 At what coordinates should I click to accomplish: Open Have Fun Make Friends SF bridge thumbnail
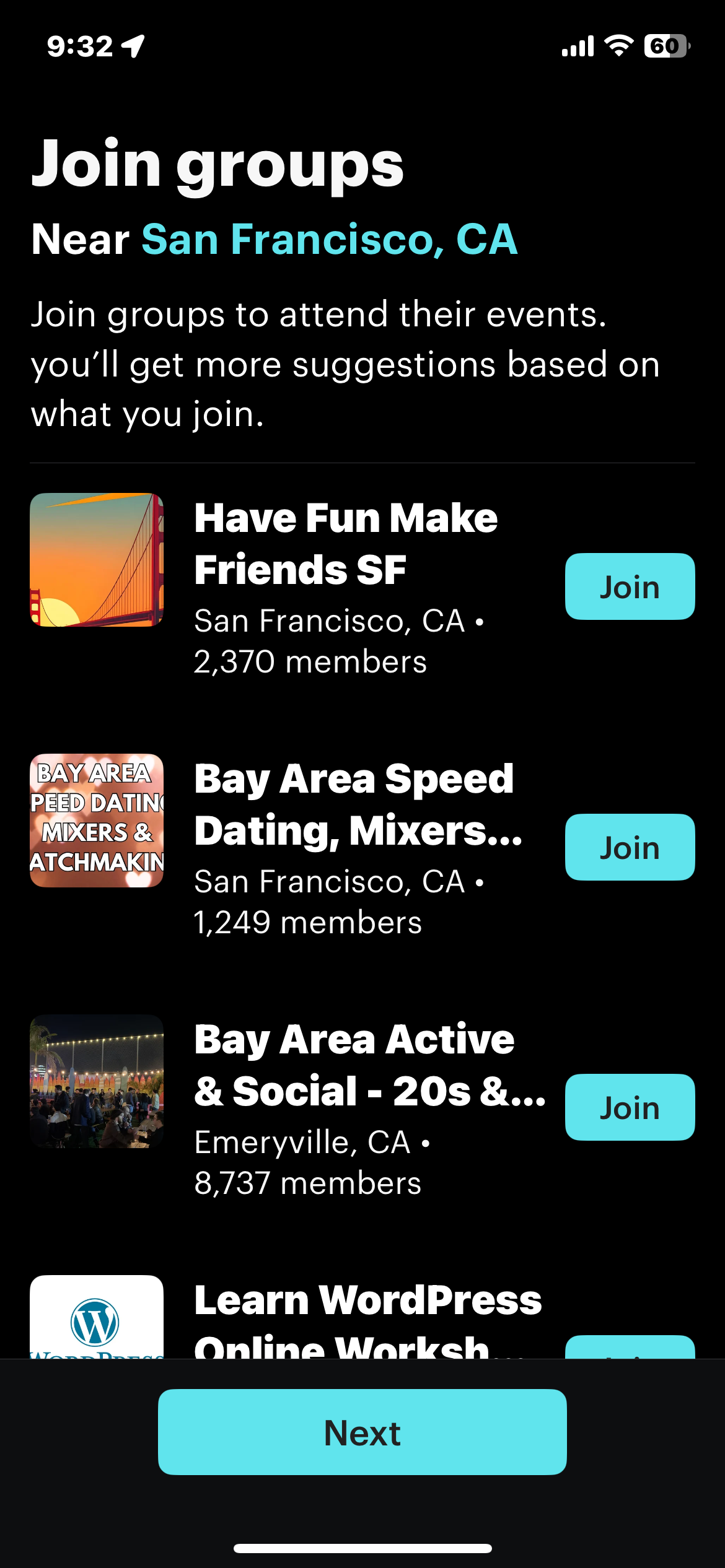point(97,560)
